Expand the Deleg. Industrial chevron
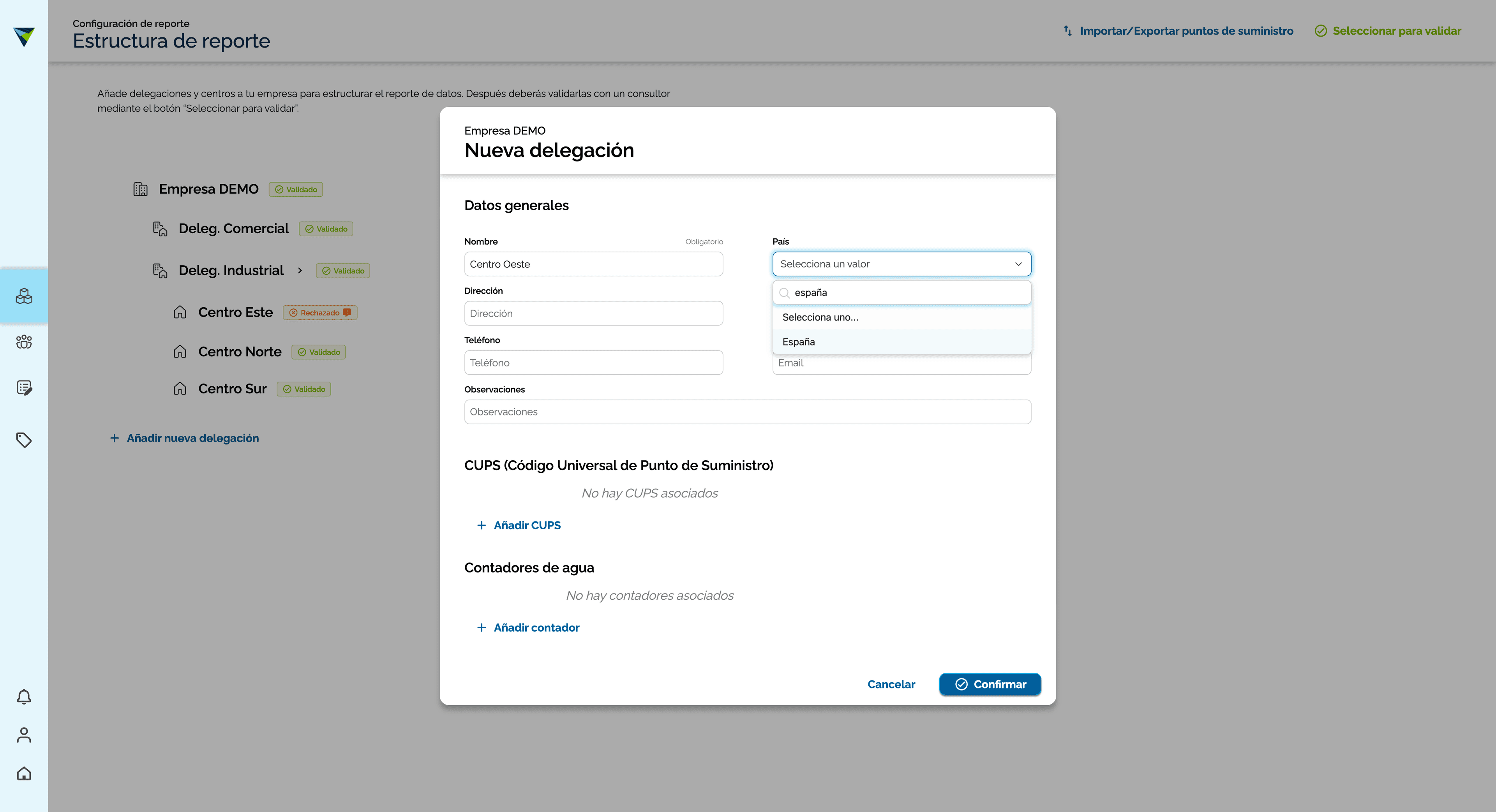The width and height of the screenshot is (1496, 812). [300, 271]
